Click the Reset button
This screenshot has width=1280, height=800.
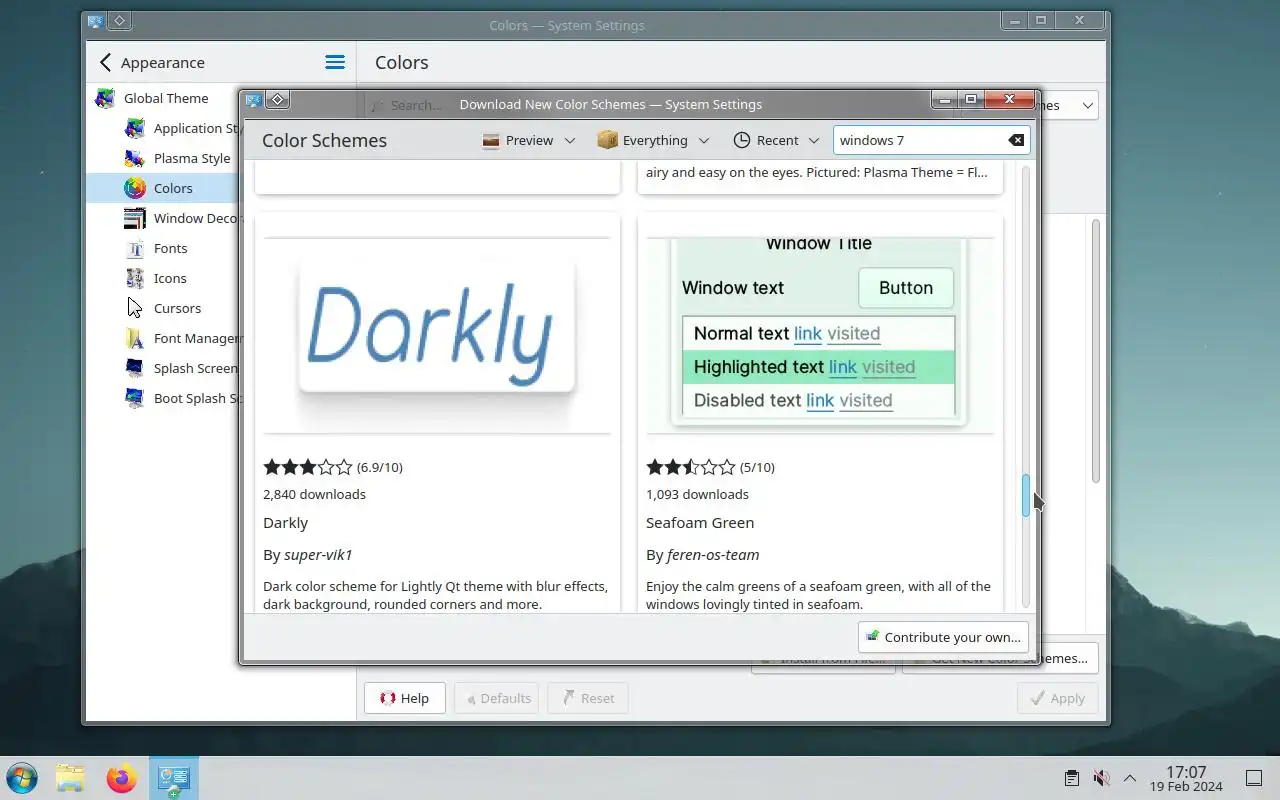587,698
